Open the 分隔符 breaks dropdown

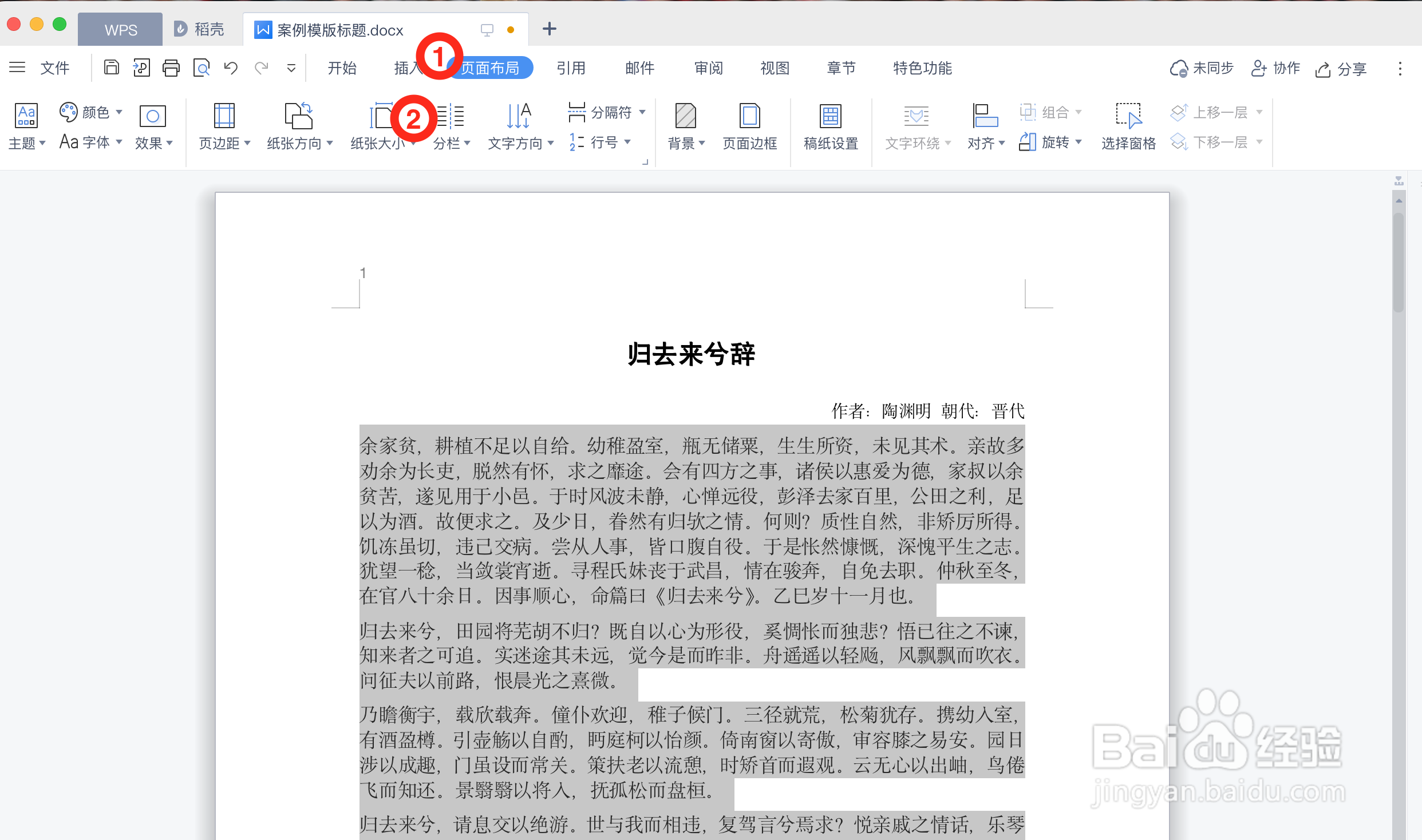pyautogui.click(x=607, y=112)
